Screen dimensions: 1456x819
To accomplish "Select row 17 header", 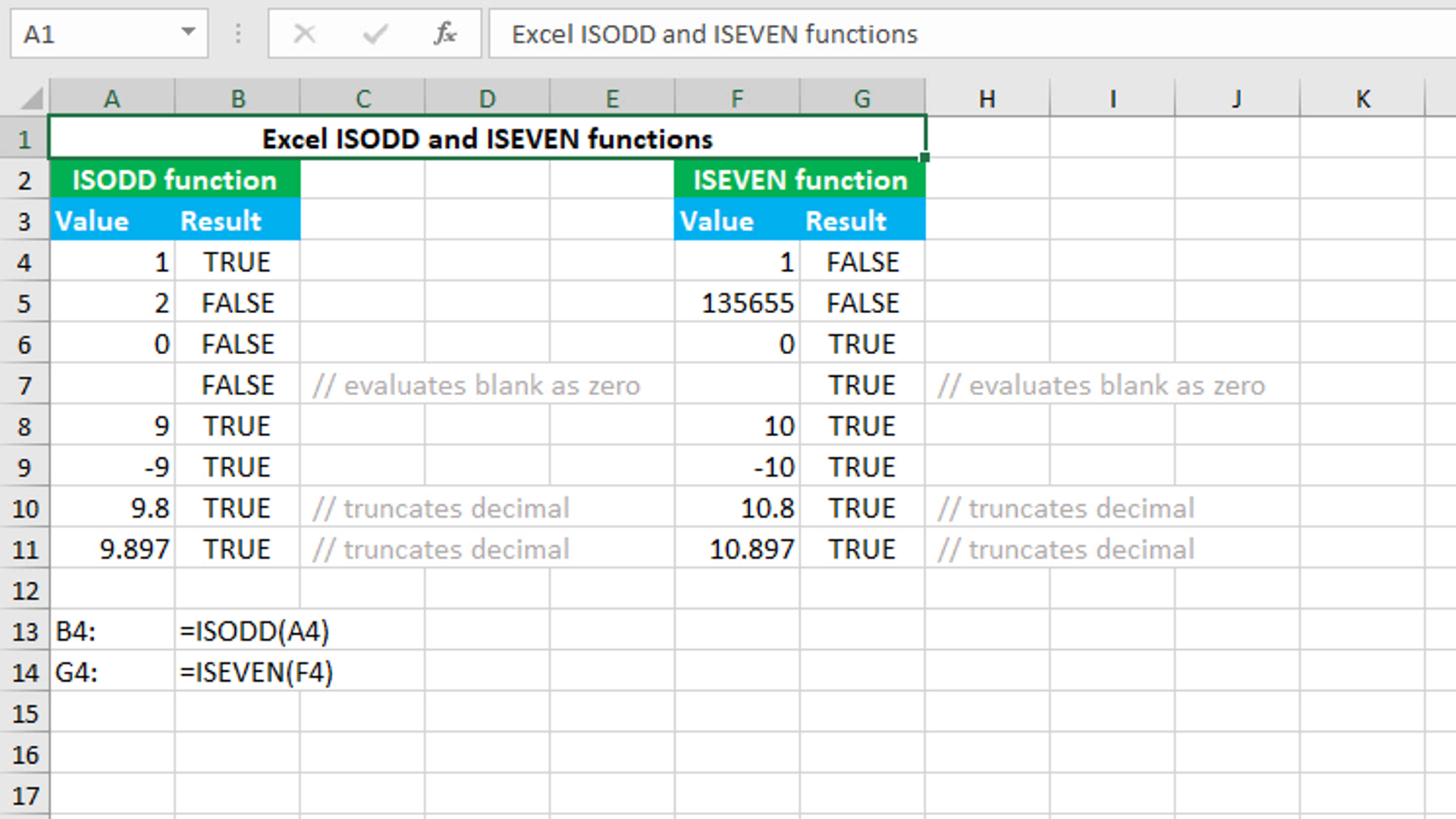I will tap(24, 795).
